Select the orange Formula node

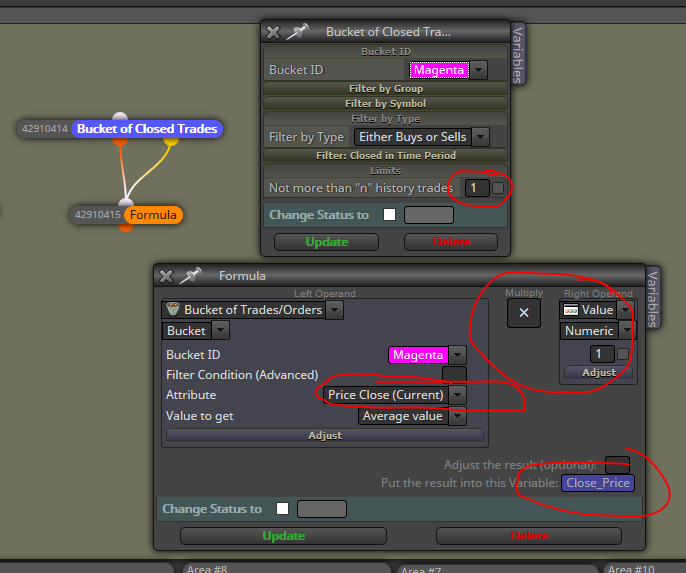click(153, 215)
